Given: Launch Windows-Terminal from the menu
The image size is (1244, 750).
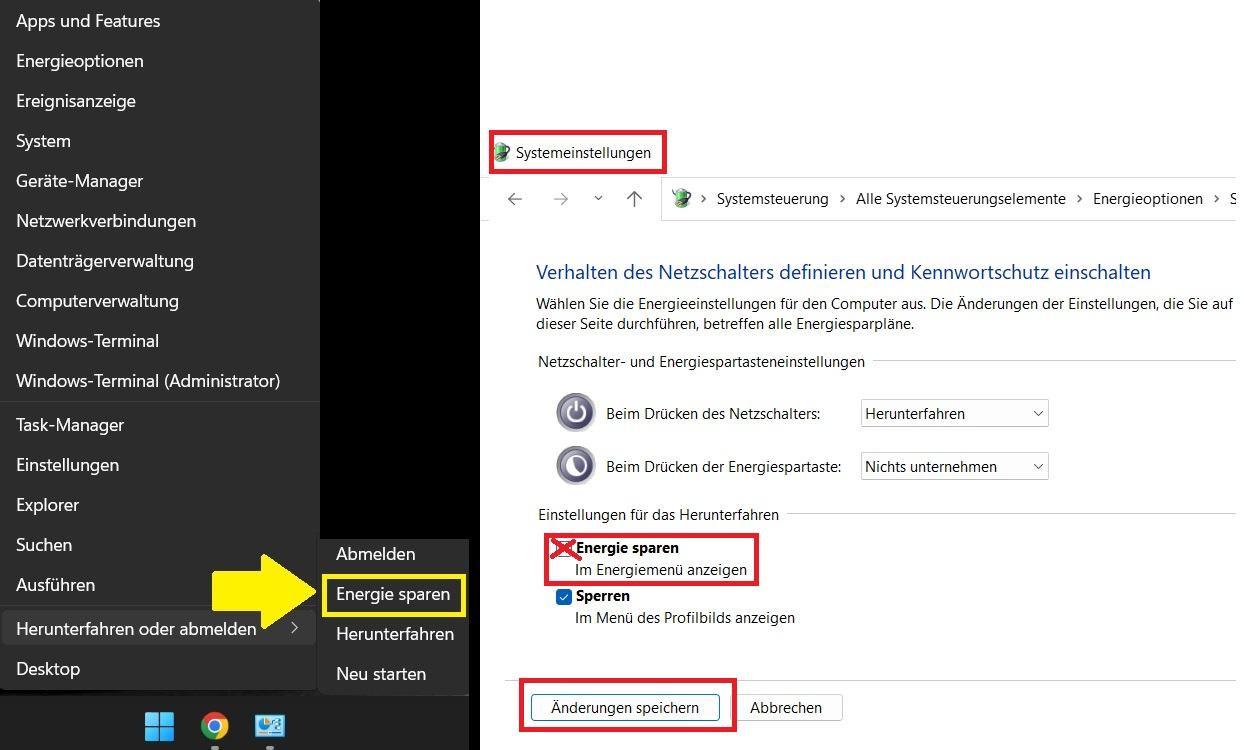Looking at the screenshot, I should (x=160, y=341).
